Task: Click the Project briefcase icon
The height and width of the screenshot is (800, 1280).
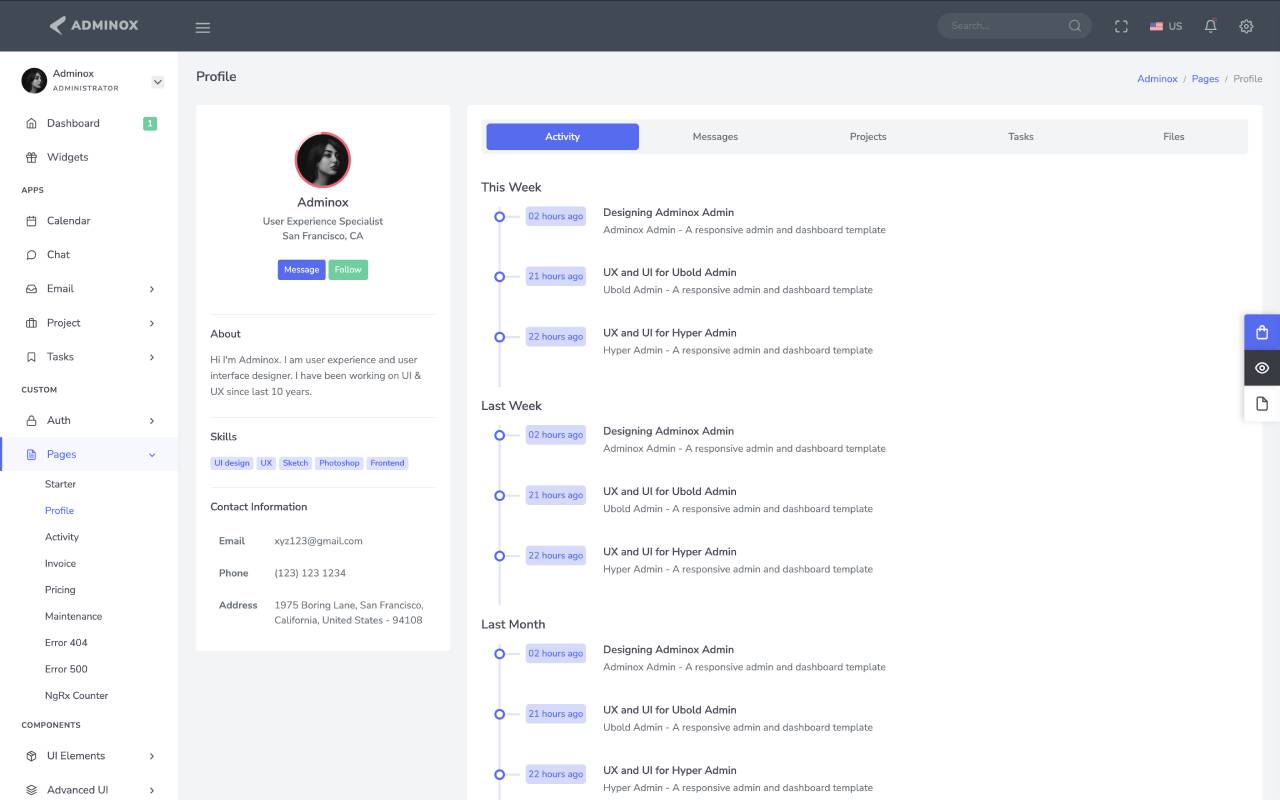Action: click(31, 323)
